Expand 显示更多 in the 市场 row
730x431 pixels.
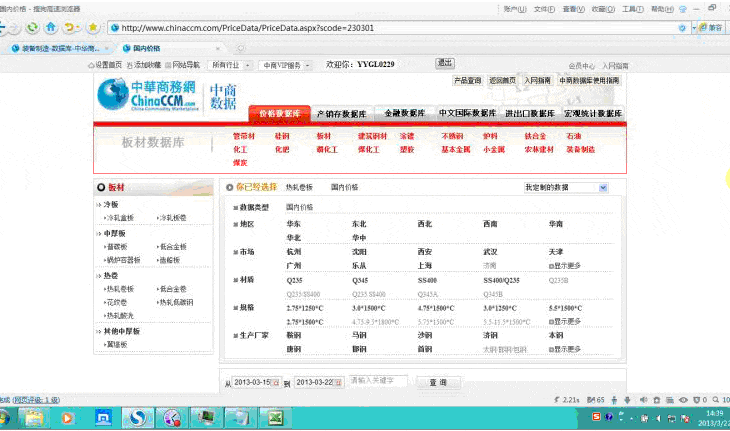click(564, 266)
